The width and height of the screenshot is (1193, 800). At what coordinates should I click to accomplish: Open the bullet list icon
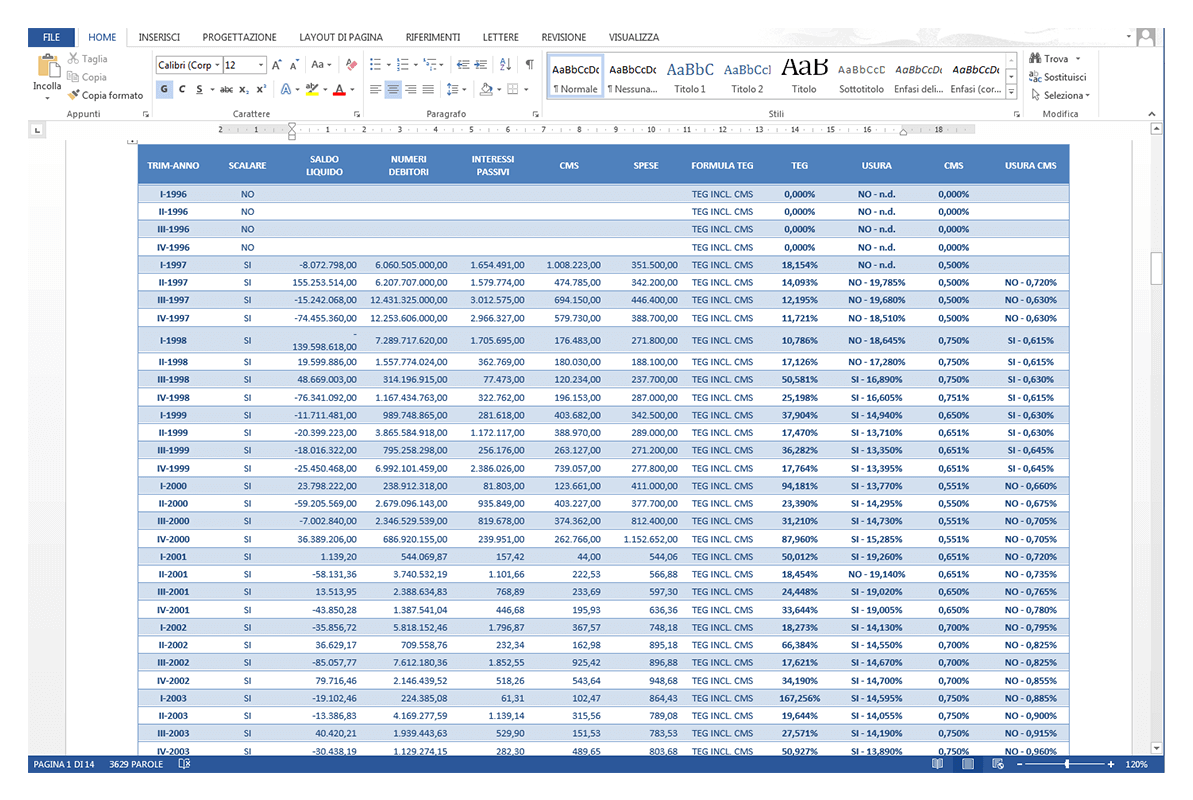pyautogui.click(x=375, y=65)
